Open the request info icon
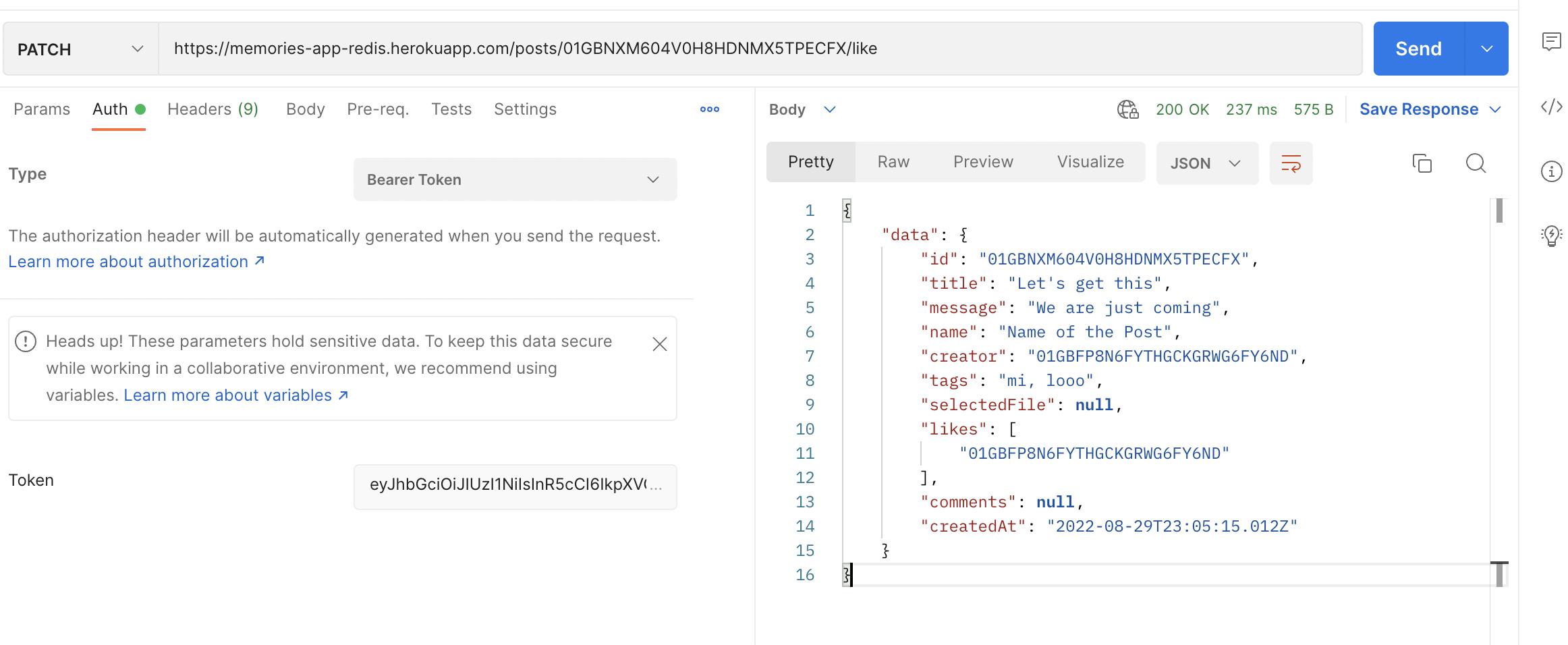 coord(1551,171)
